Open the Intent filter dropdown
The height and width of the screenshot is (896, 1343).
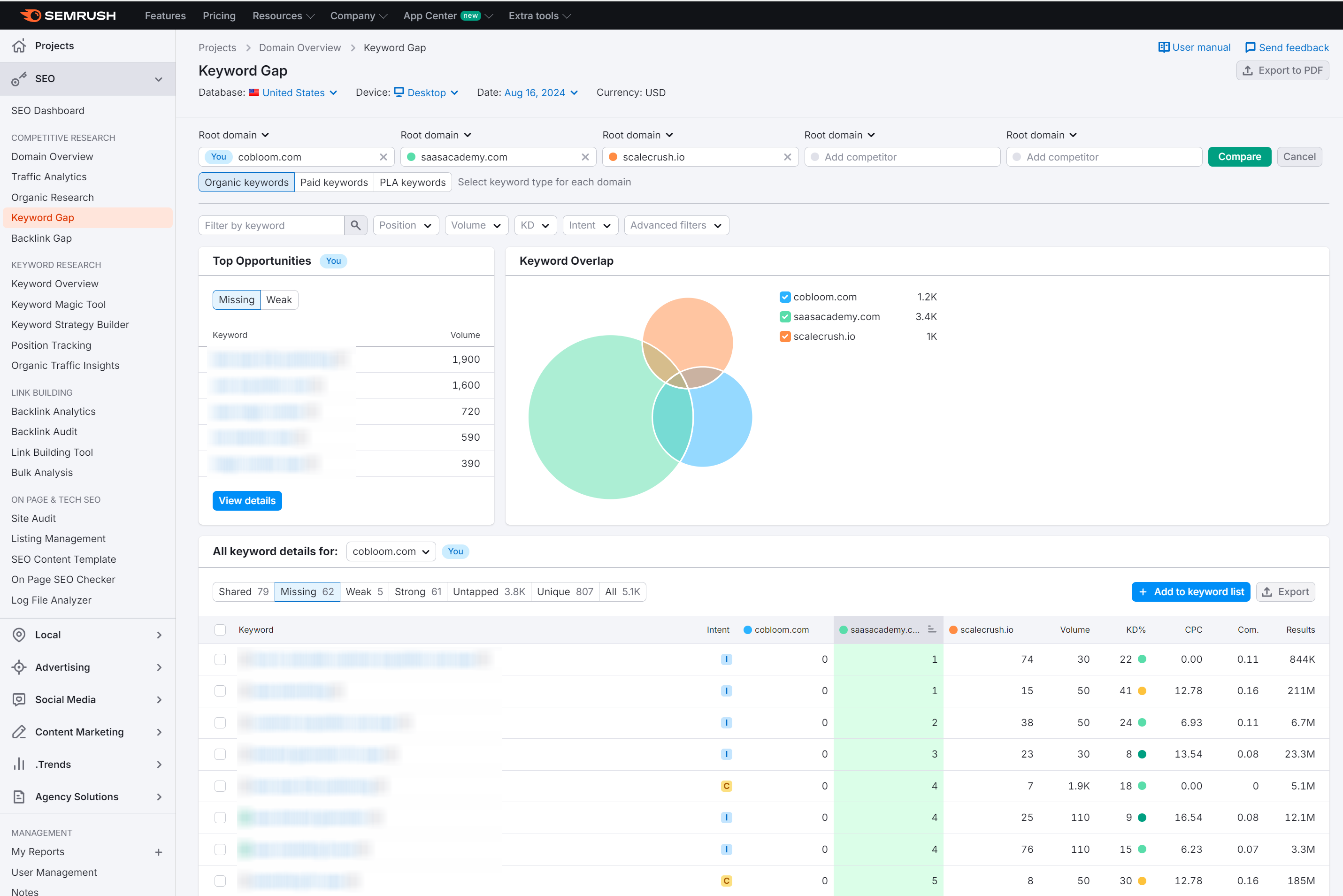coord(591,225)
